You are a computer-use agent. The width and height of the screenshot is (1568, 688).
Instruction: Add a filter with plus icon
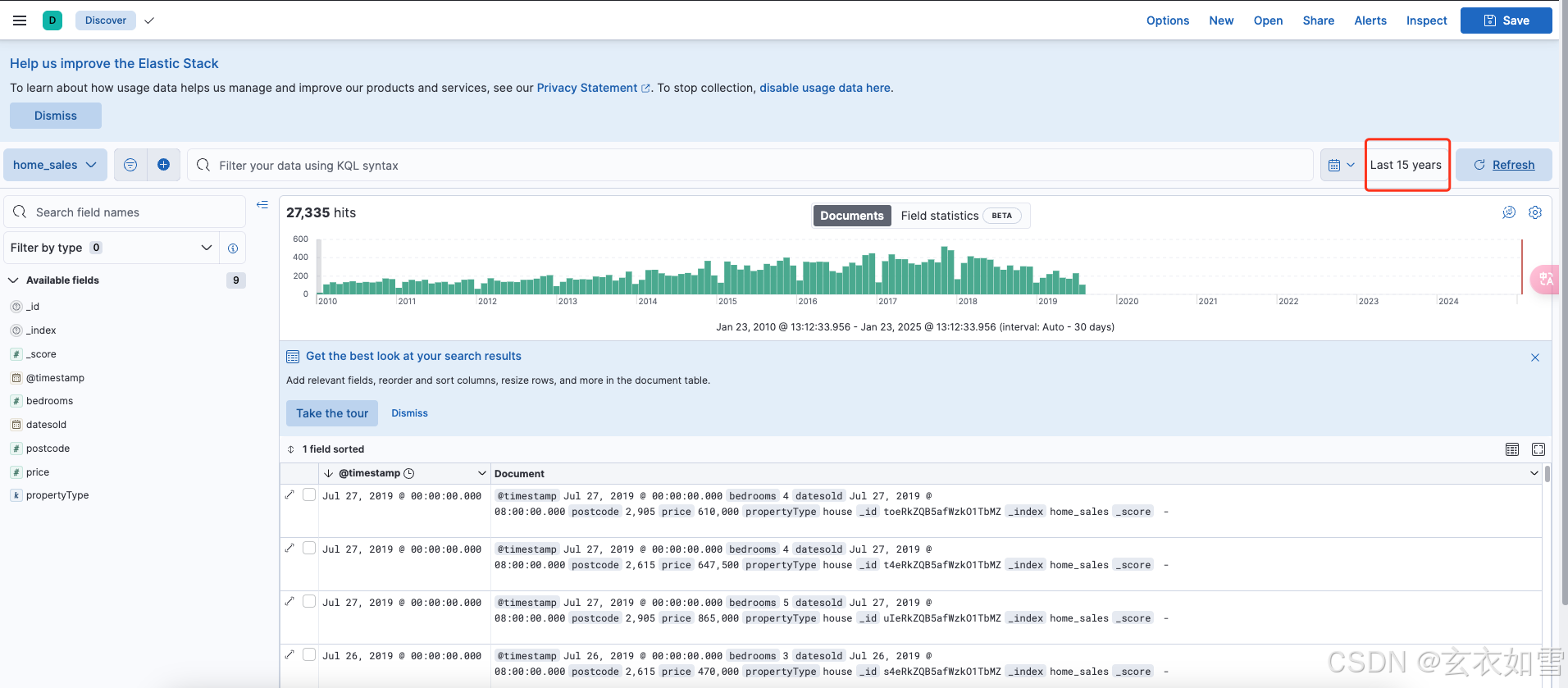[x=163, y=165]
